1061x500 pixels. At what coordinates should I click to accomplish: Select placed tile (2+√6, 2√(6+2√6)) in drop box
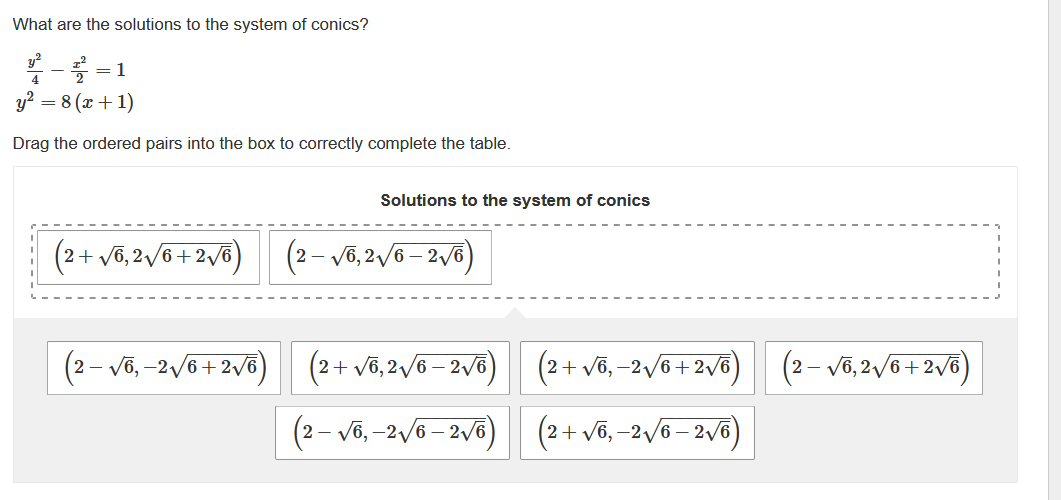click(x=147, y=257)
